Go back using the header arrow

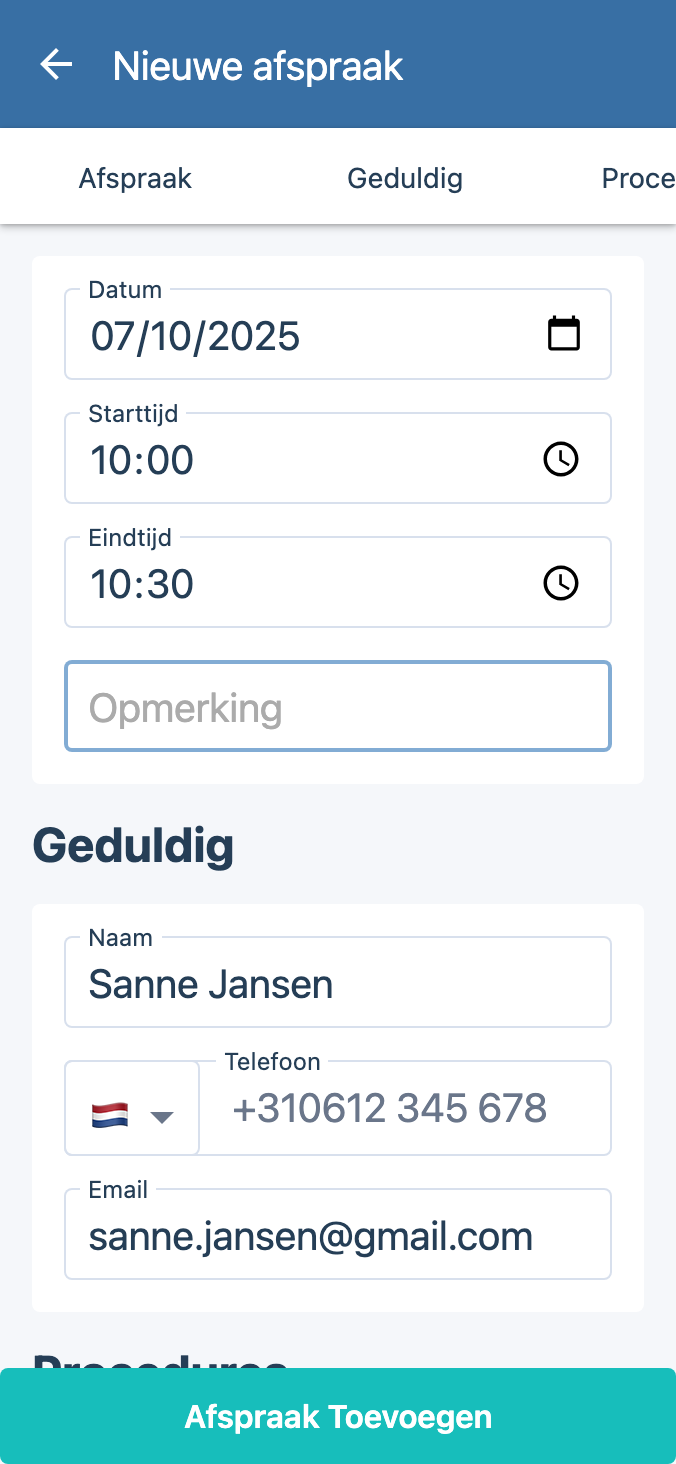click(x=56, y=65)
